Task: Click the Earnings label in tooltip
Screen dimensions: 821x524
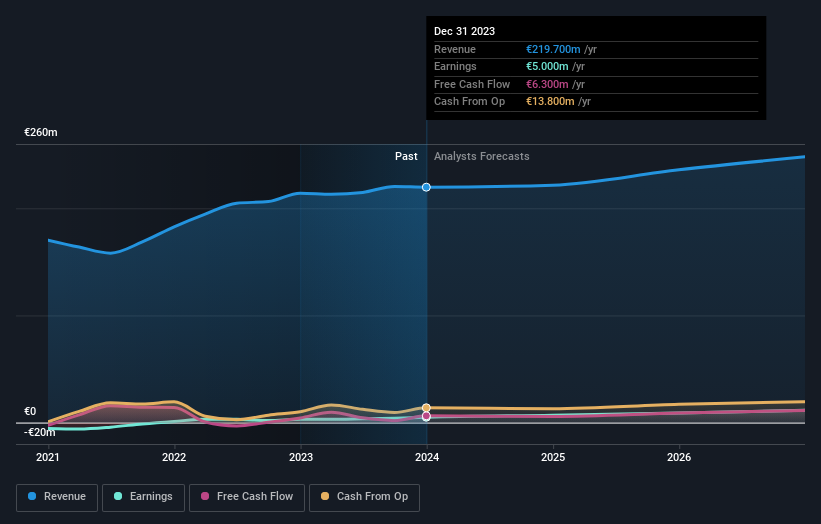Action: [455, 66]
